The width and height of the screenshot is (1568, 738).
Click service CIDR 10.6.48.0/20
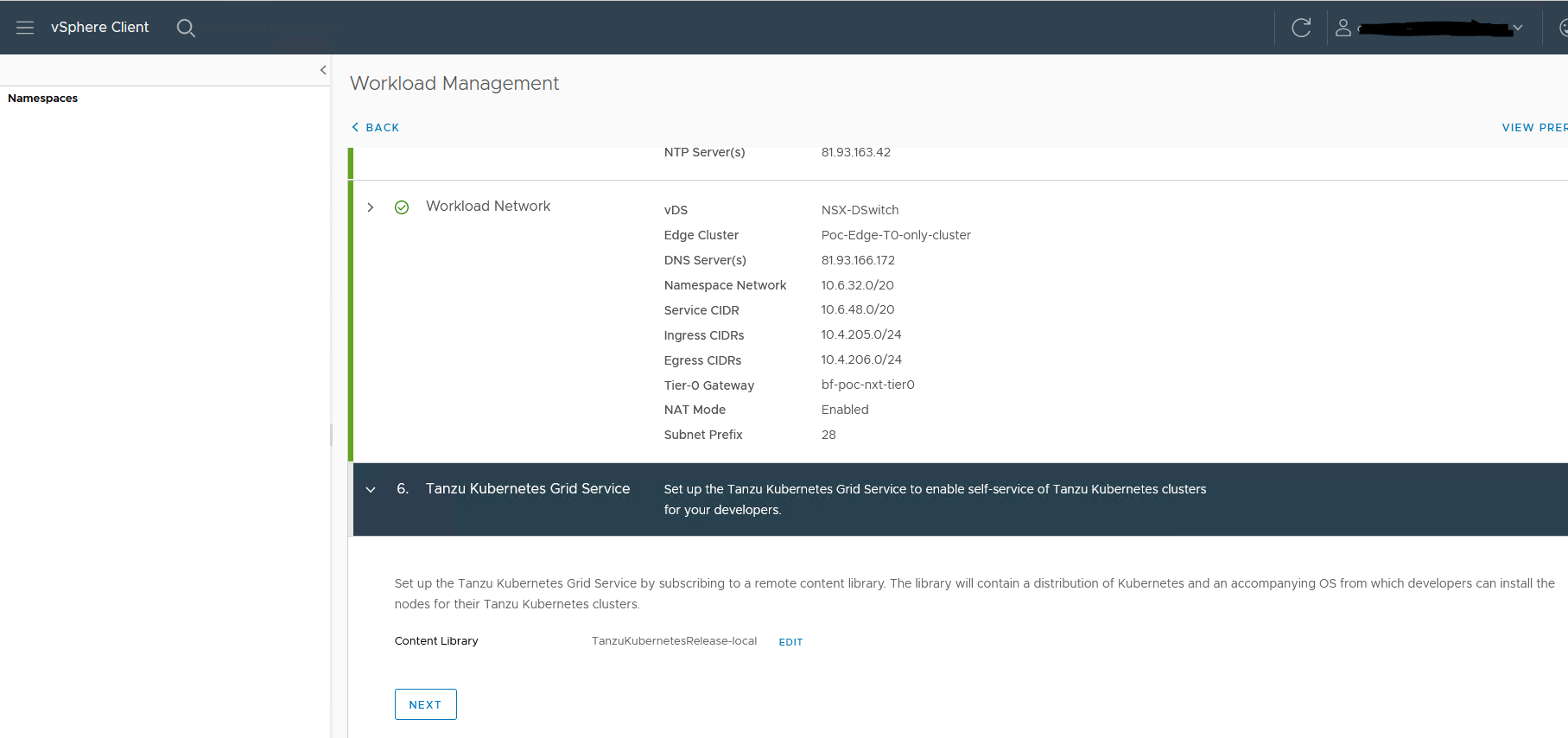(x=857, y=309)
